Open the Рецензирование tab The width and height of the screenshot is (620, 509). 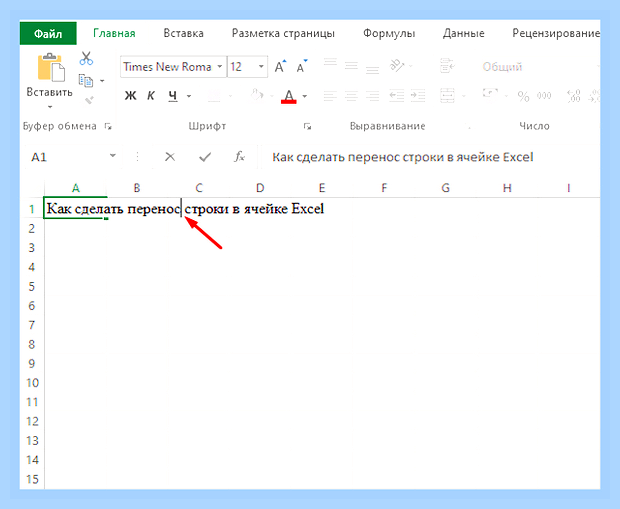point(556,34)
